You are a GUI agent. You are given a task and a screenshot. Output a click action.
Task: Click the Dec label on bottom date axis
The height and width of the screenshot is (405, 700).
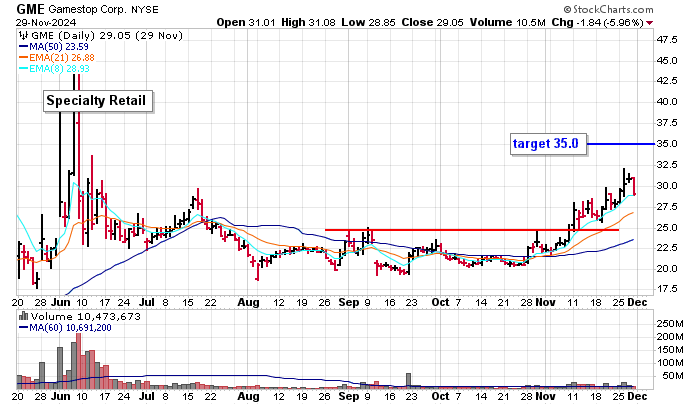(637, 396)
